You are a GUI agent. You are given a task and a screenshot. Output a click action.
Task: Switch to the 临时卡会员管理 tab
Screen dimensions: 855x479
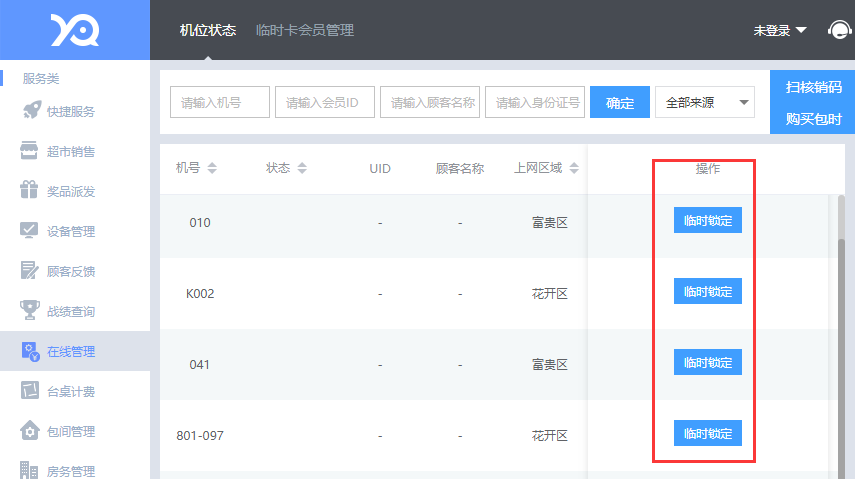(x=305, y=30)
